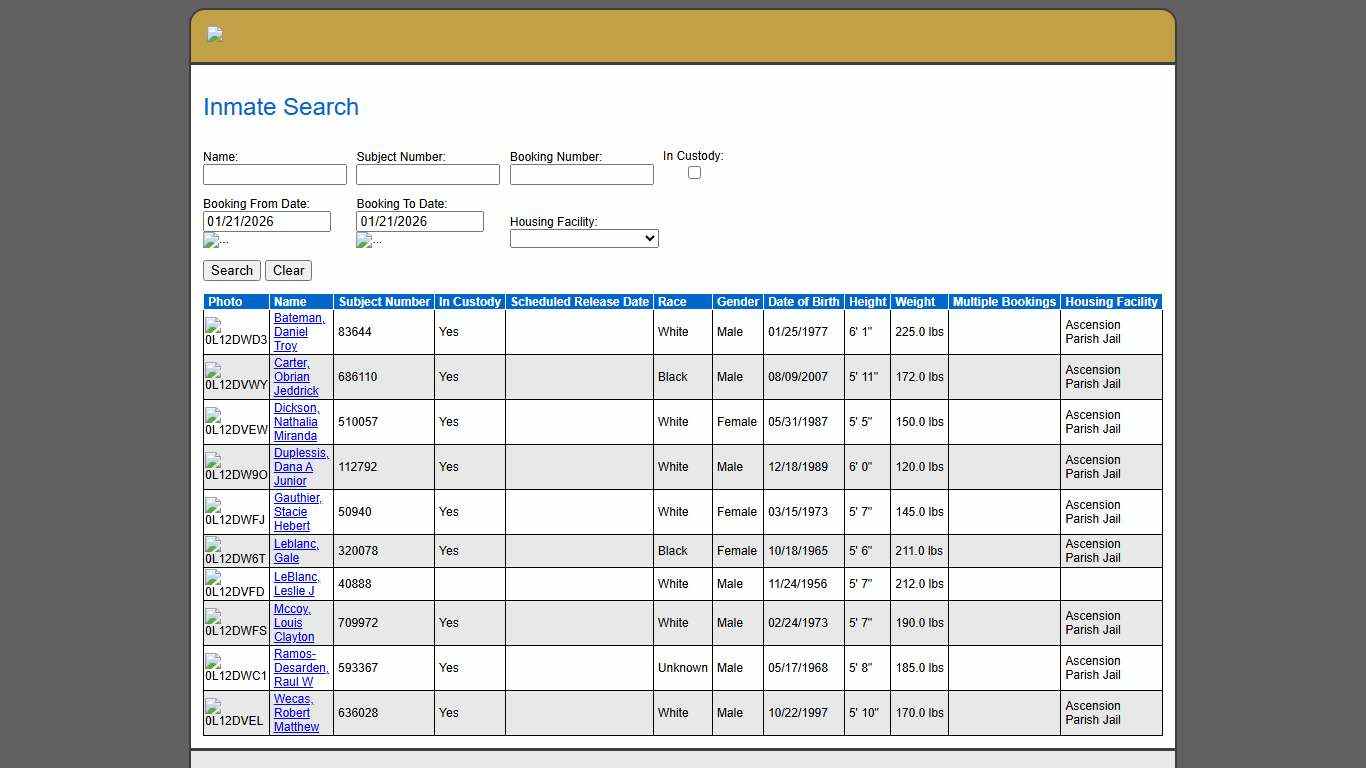Open Leblanc, Gale's record

296,551
